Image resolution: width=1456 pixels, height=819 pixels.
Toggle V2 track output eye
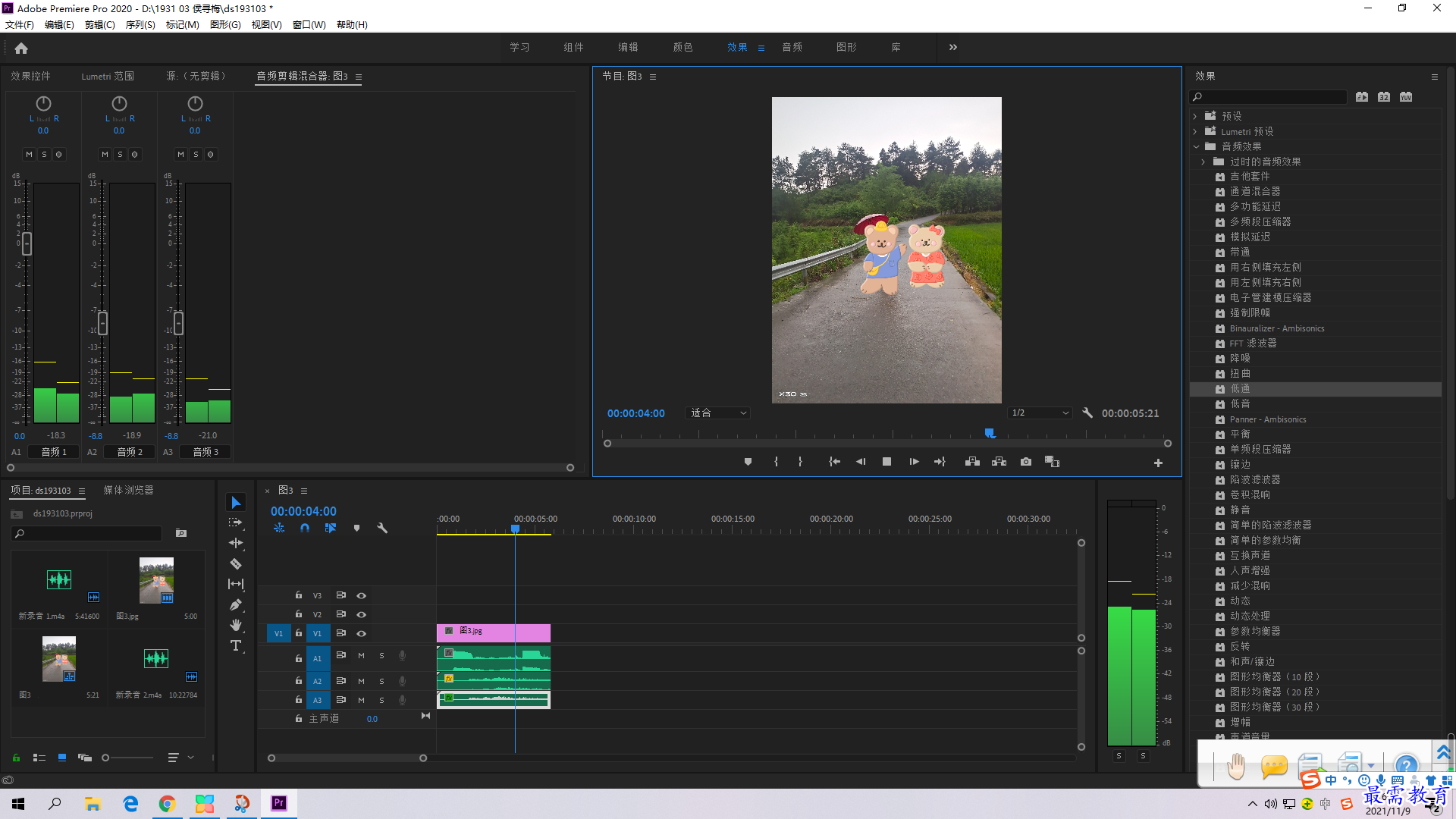pyautogui.click(x=362, y=614)
